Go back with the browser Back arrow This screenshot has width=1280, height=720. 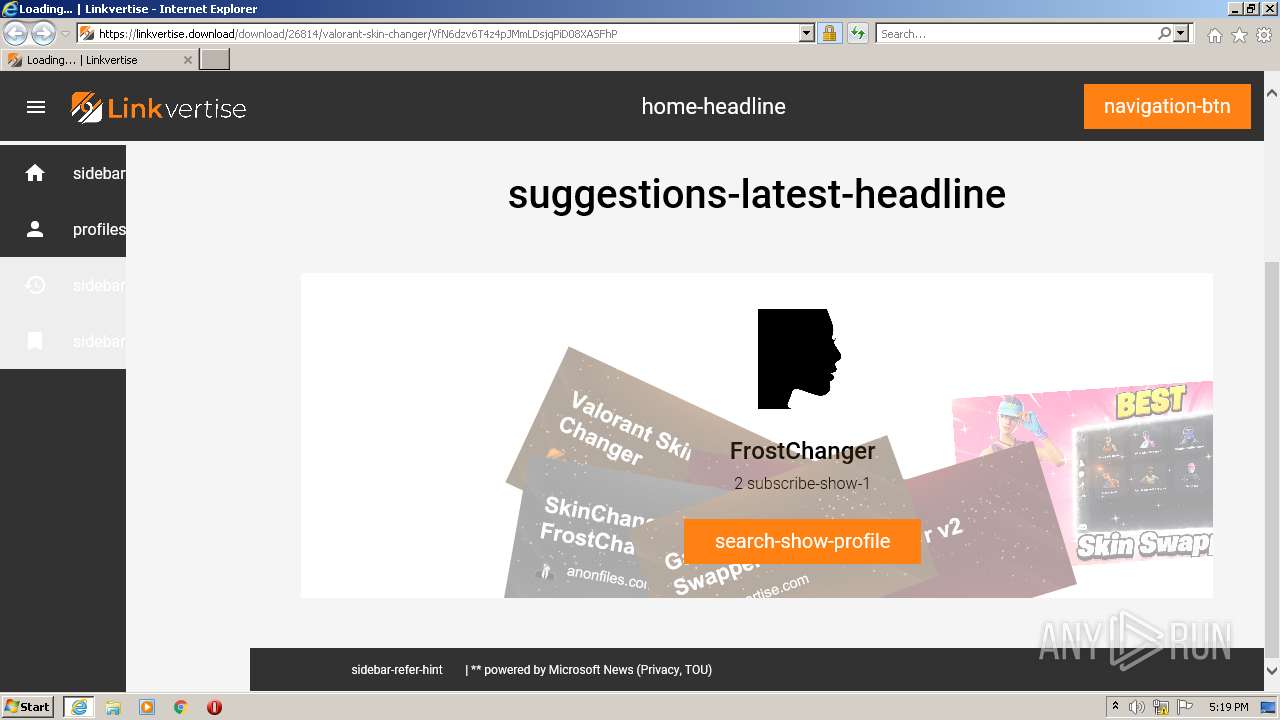16,33
